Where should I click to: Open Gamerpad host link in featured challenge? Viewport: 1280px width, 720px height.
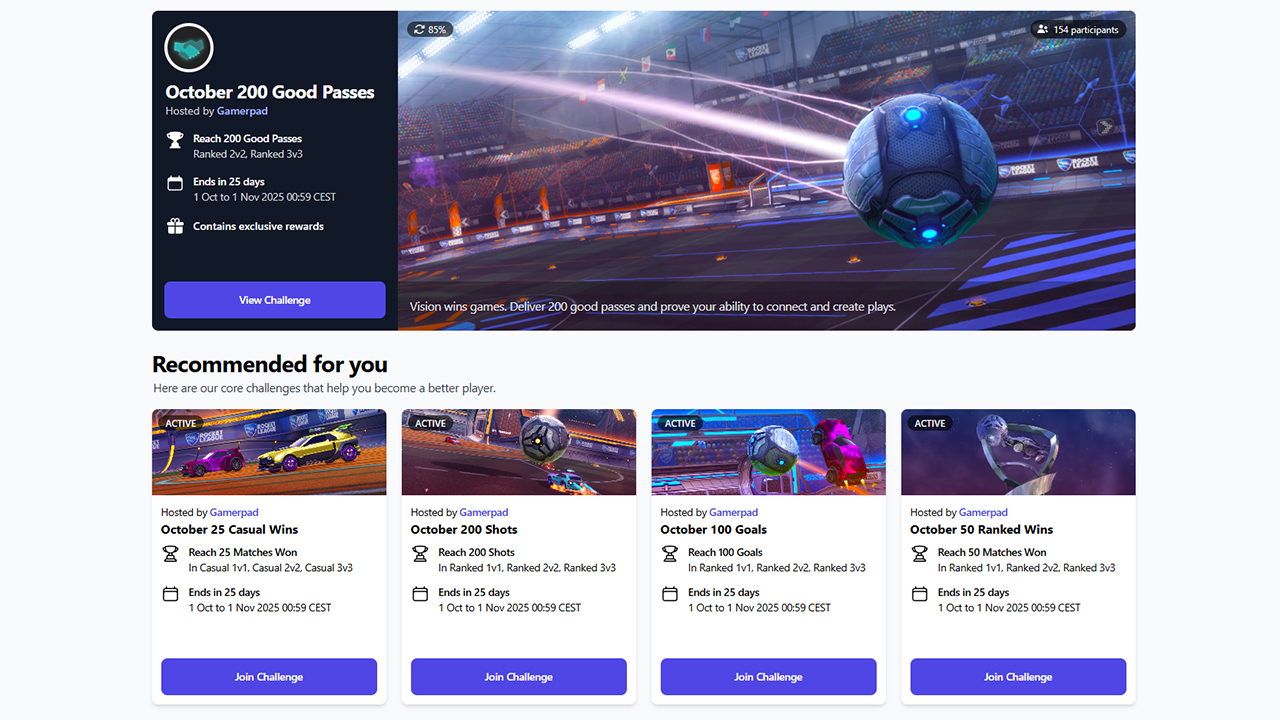[x=242, y=111]
